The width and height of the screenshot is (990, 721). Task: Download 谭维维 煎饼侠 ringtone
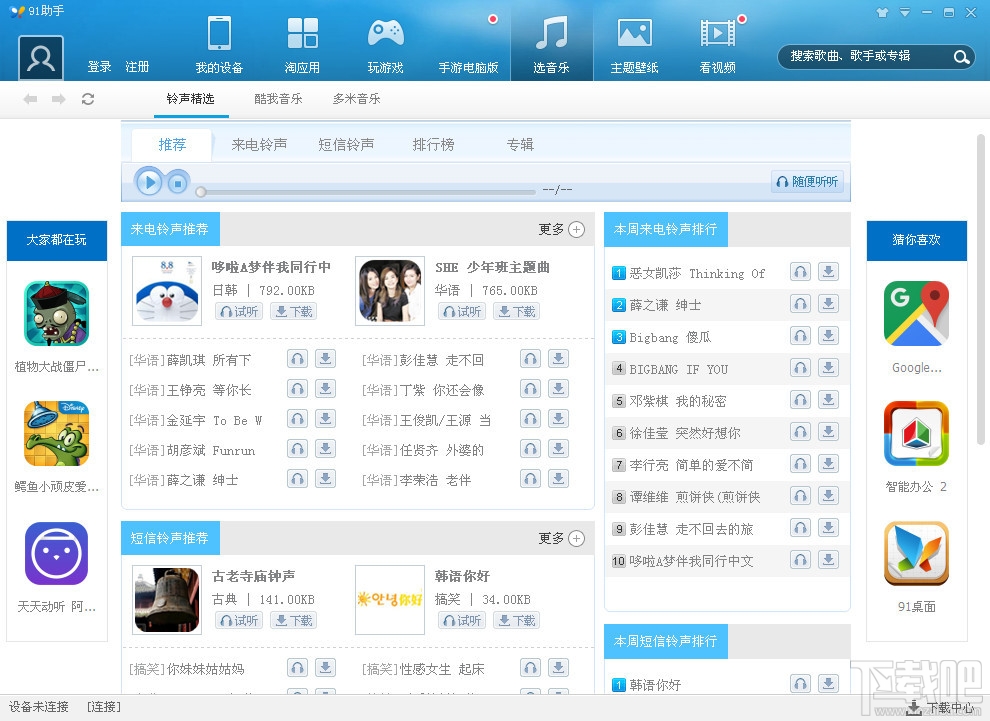[x=828, y=496]
